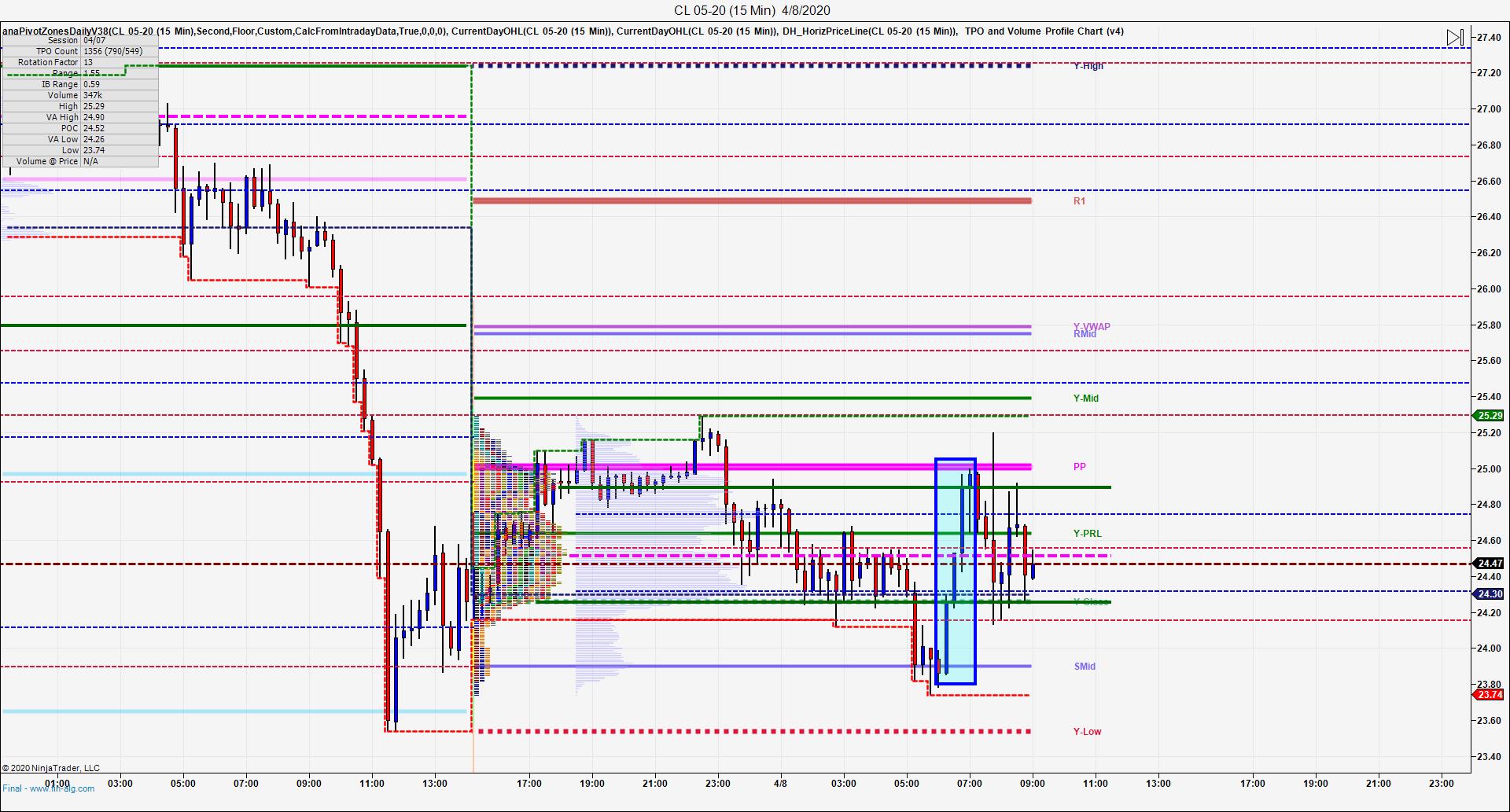Select the 24.80 price axis label
Viewport: 1510px width, 812px height.
(1489, 505)
